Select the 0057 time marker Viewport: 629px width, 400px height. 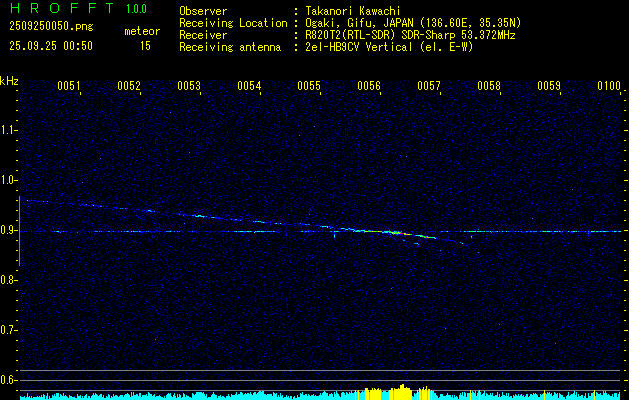[429, 87]
